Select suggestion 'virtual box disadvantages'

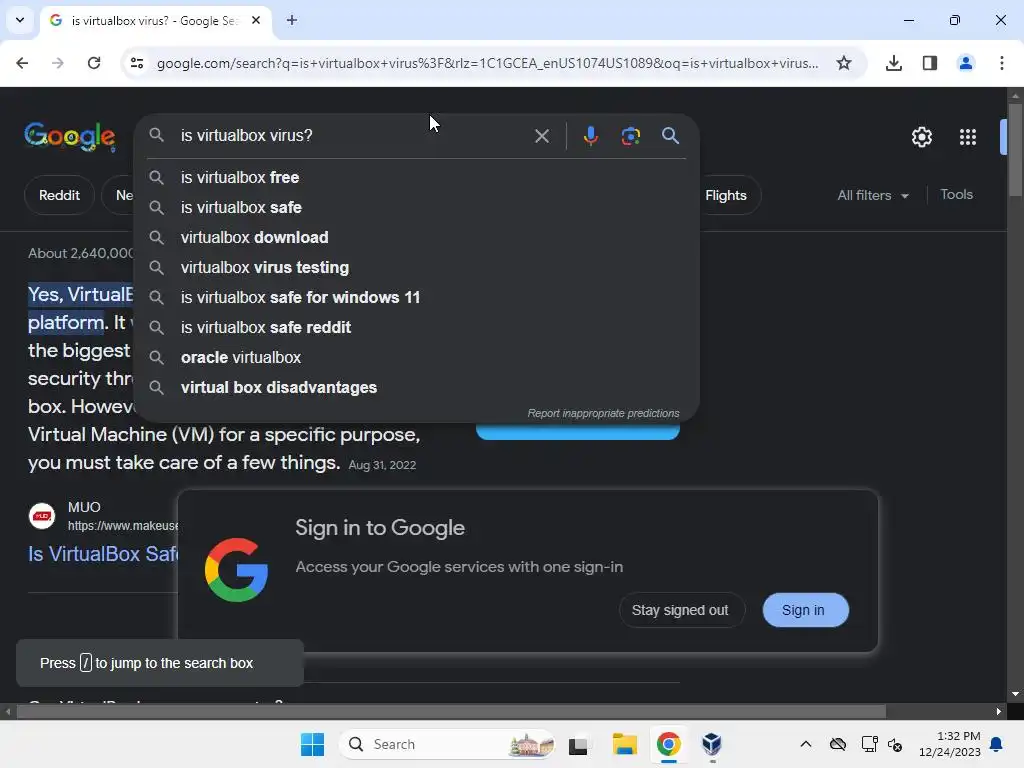pos(416,388)
